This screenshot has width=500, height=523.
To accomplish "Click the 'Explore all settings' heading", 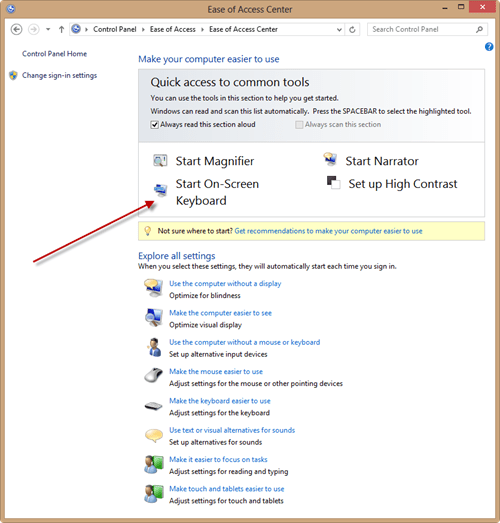I will [x=177, y=256].
